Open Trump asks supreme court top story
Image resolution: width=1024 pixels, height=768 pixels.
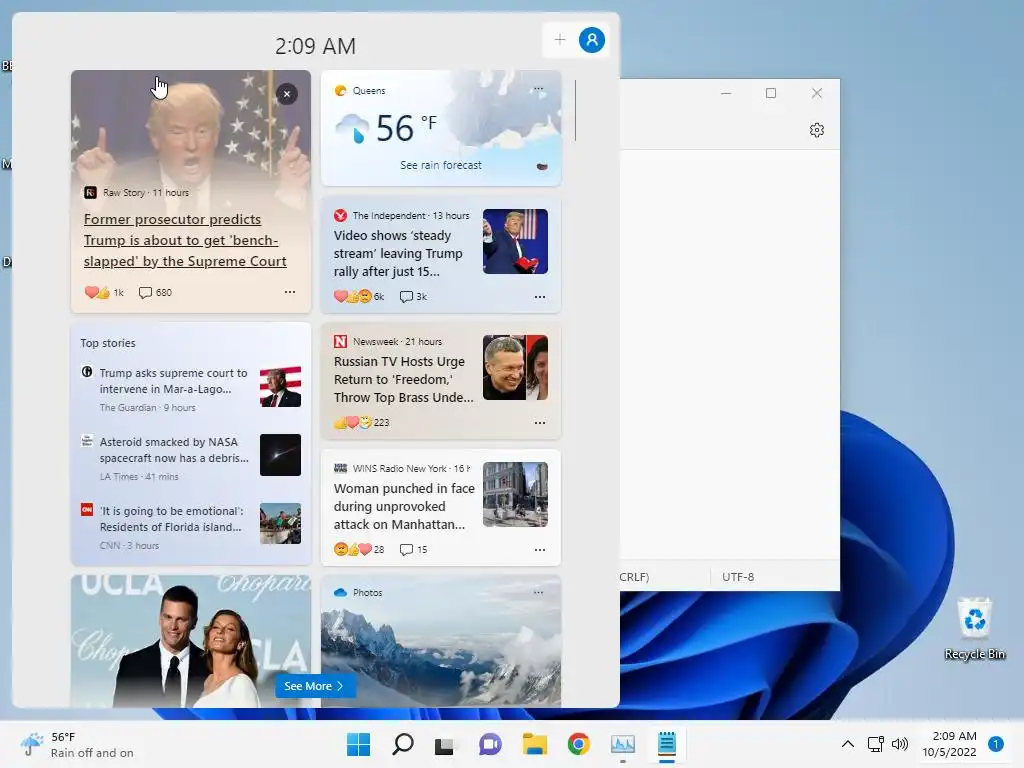174,381
